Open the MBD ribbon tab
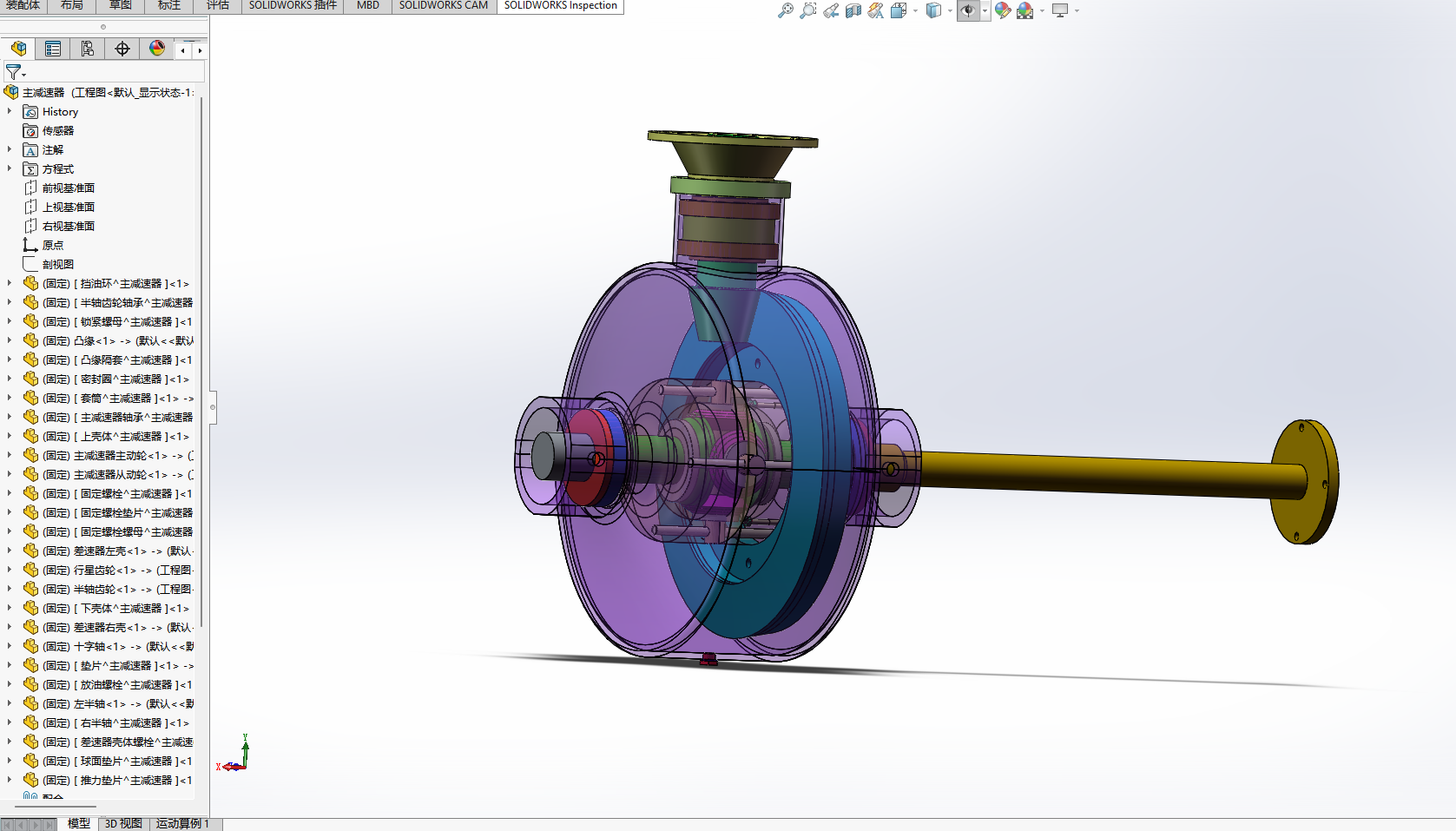The image size is (1456, 831). [x=368, y=6]
